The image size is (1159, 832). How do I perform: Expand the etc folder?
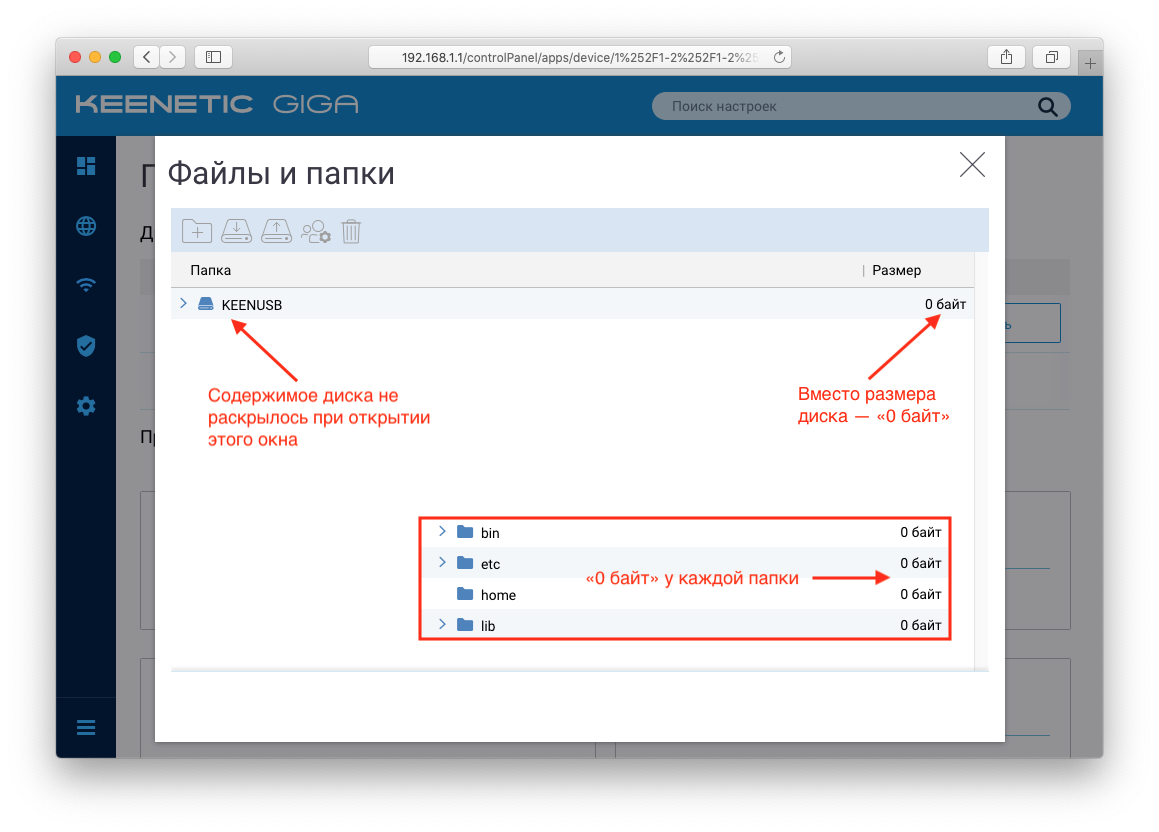coord(442,562)
